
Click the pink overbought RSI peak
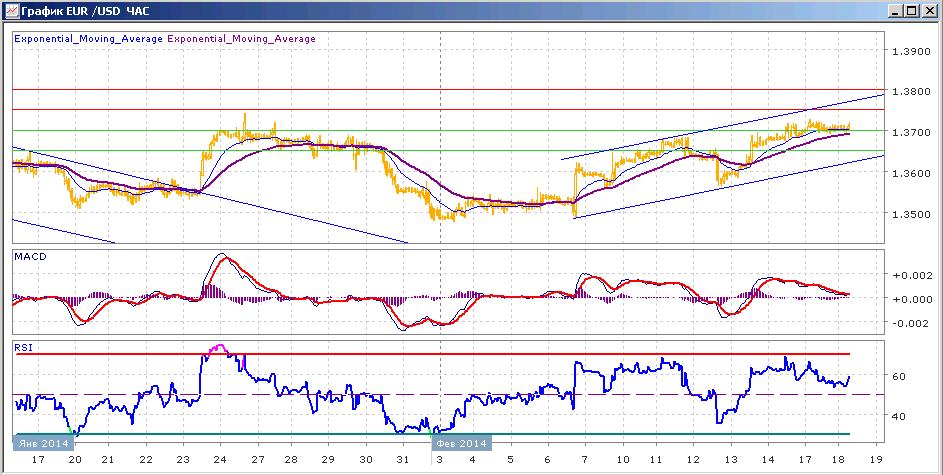coord(218,348)
